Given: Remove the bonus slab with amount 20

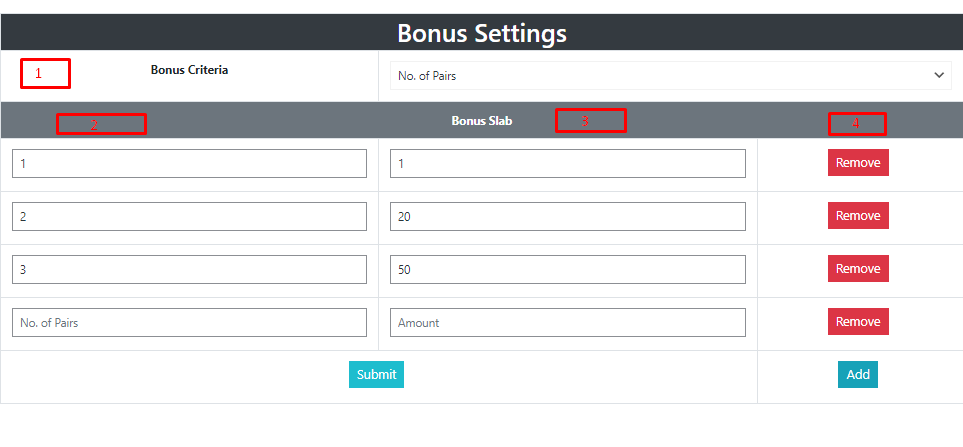Looking at the screenshot, I should point(858,216).
